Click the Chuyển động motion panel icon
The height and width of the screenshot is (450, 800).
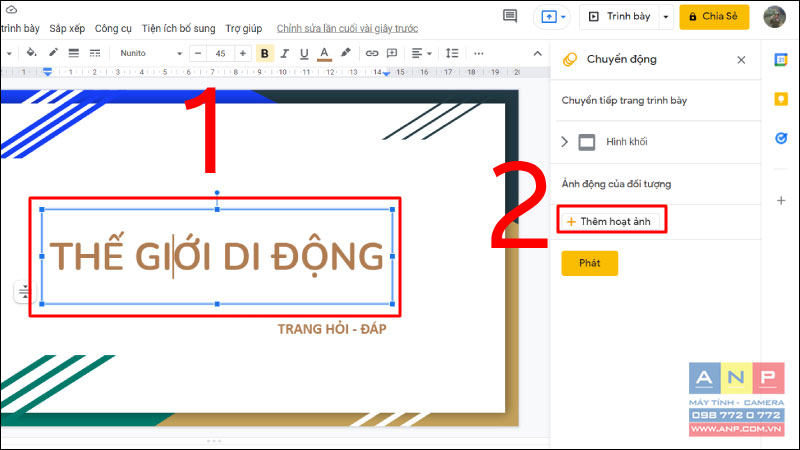click(x=569, y=60)
